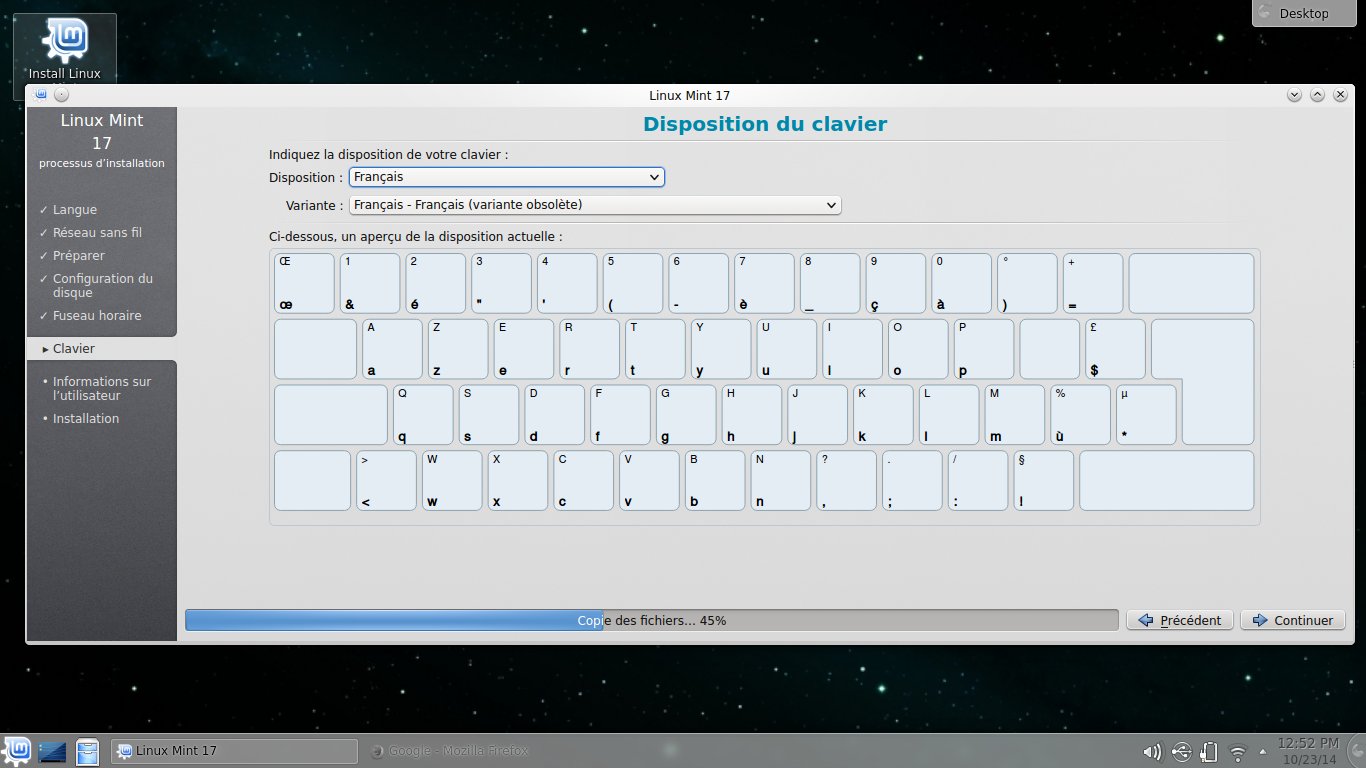Click the '*' / µ key in preview

(1147, 415)
